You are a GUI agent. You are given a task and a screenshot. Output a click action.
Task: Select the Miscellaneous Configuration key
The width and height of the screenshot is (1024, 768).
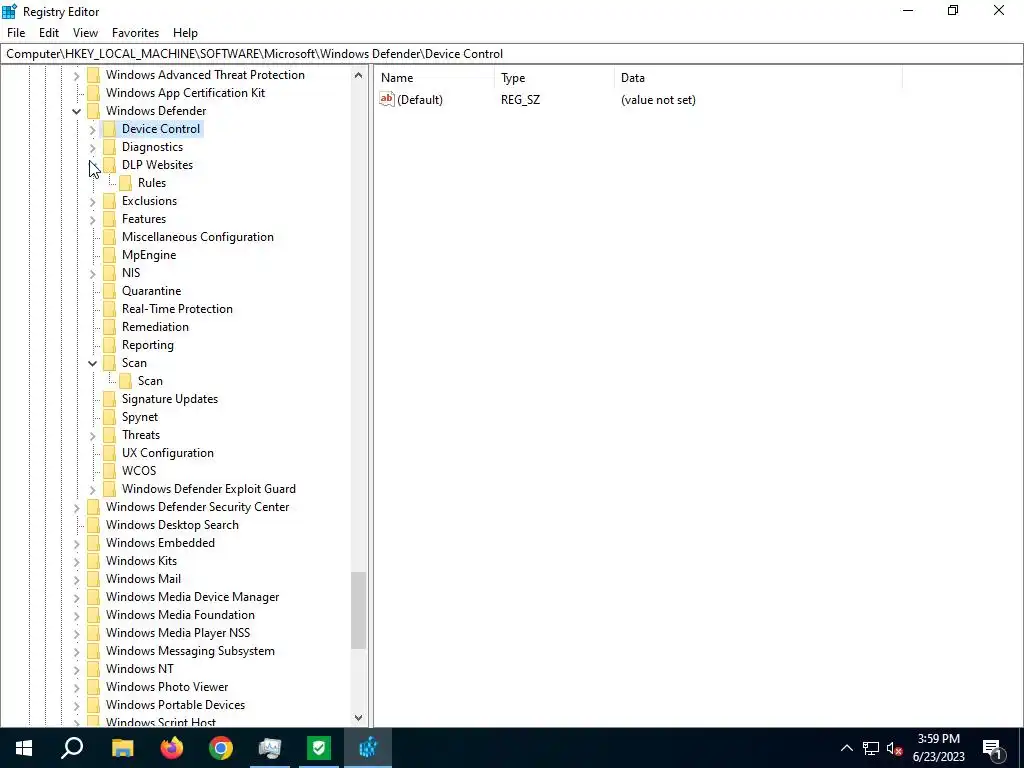coord(198,237)
